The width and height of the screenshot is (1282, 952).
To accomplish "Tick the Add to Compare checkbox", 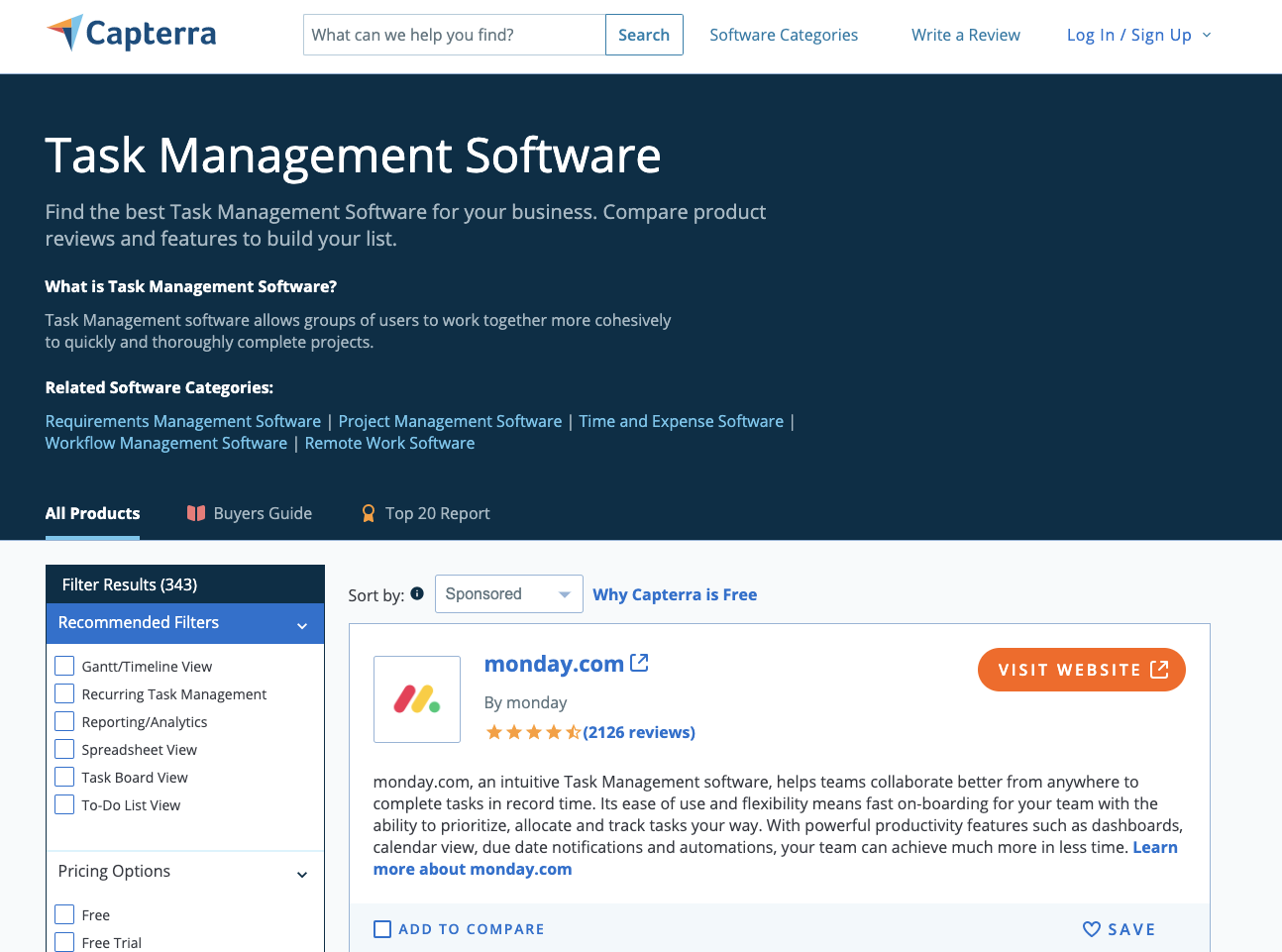I will 382,929.
